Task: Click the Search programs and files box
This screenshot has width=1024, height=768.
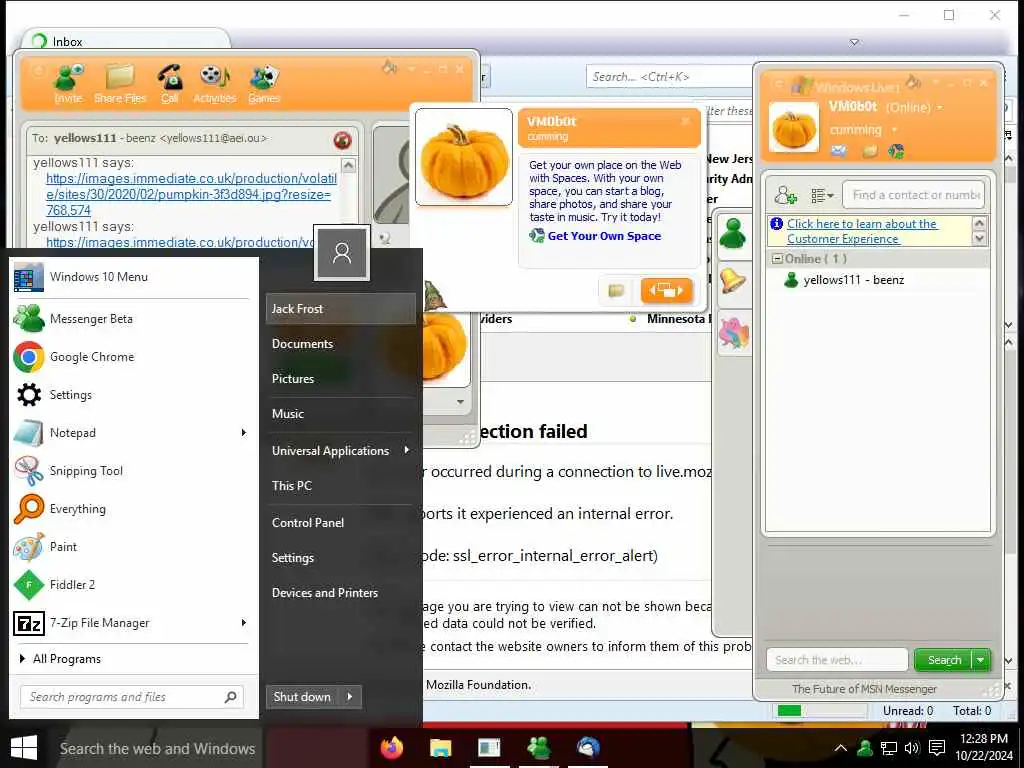Action: 131,697
